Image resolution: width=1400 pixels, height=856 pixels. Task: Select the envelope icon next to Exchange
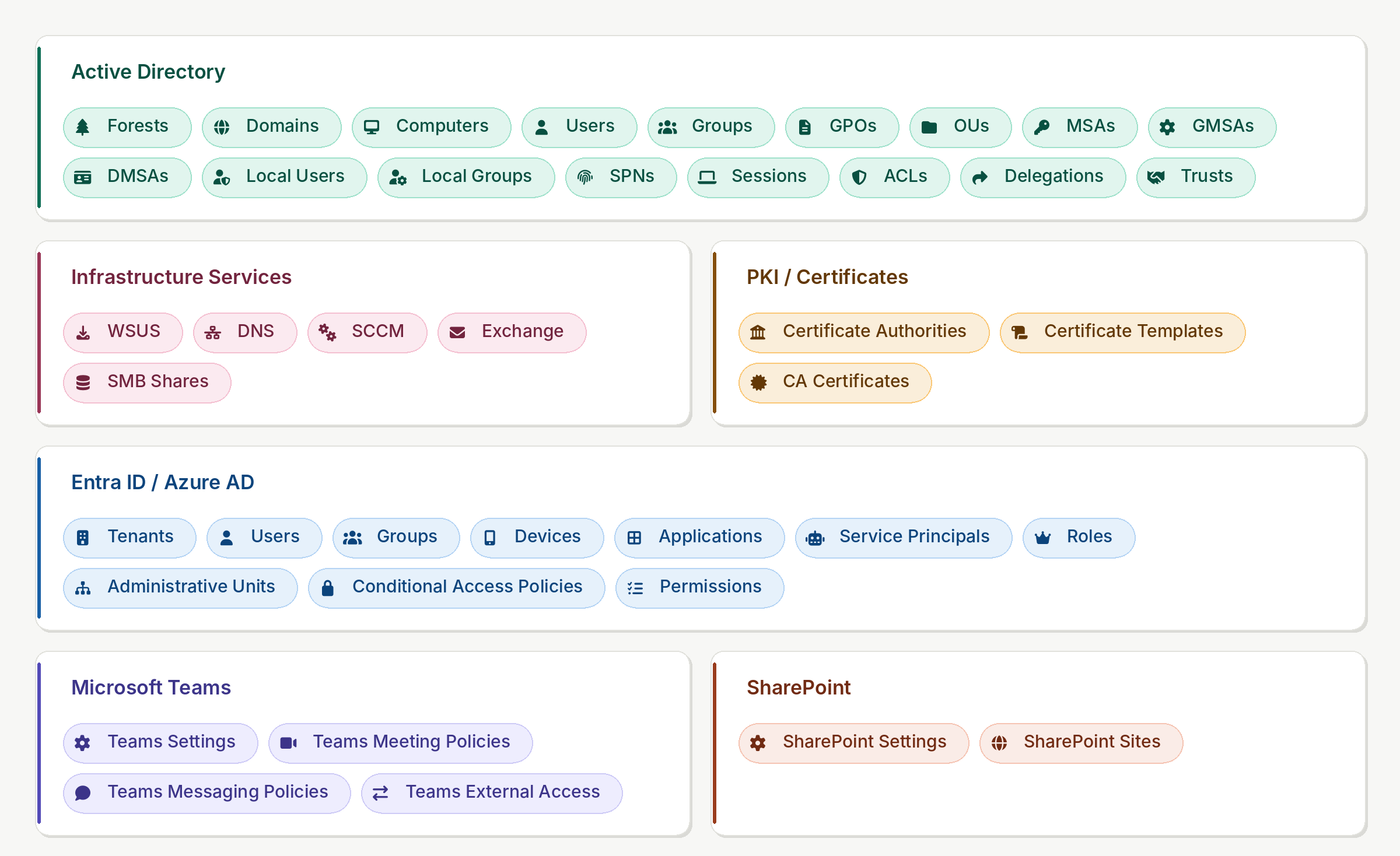pos(457,332)
